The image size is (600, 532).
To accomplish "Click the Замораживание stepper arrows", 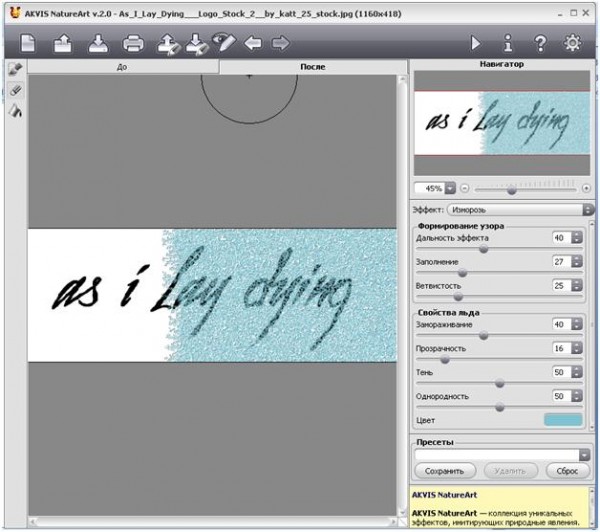I will click(x=577, y=324).
